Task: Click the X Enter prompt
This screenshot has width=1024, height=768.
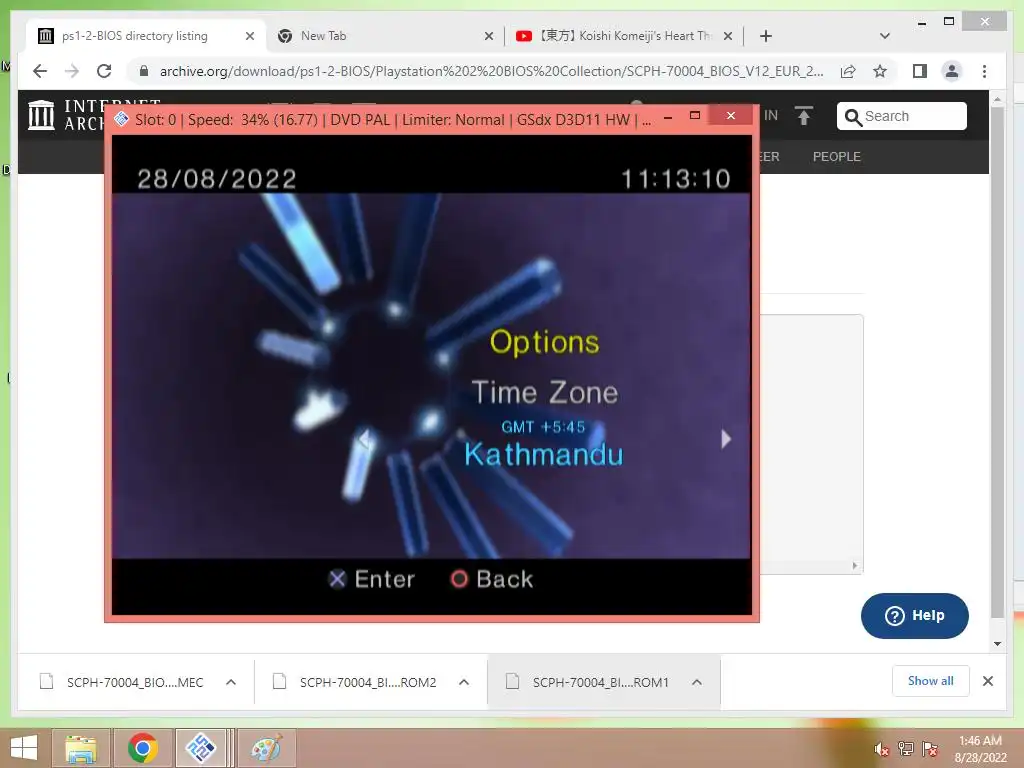Action: (x=372, y=579)
